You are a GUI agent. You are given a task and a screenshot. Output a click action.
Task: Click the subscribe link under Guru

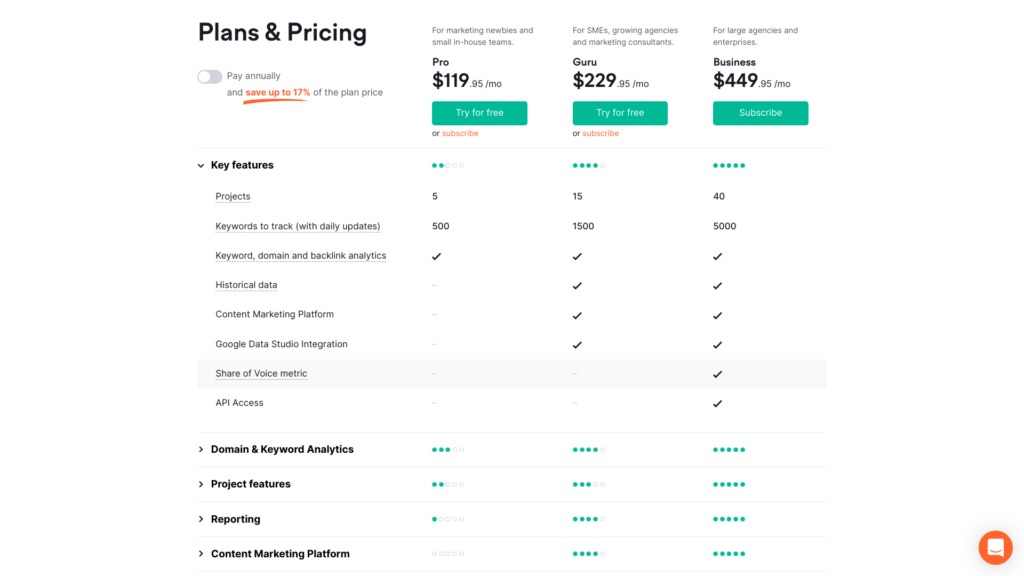(600, 133)
